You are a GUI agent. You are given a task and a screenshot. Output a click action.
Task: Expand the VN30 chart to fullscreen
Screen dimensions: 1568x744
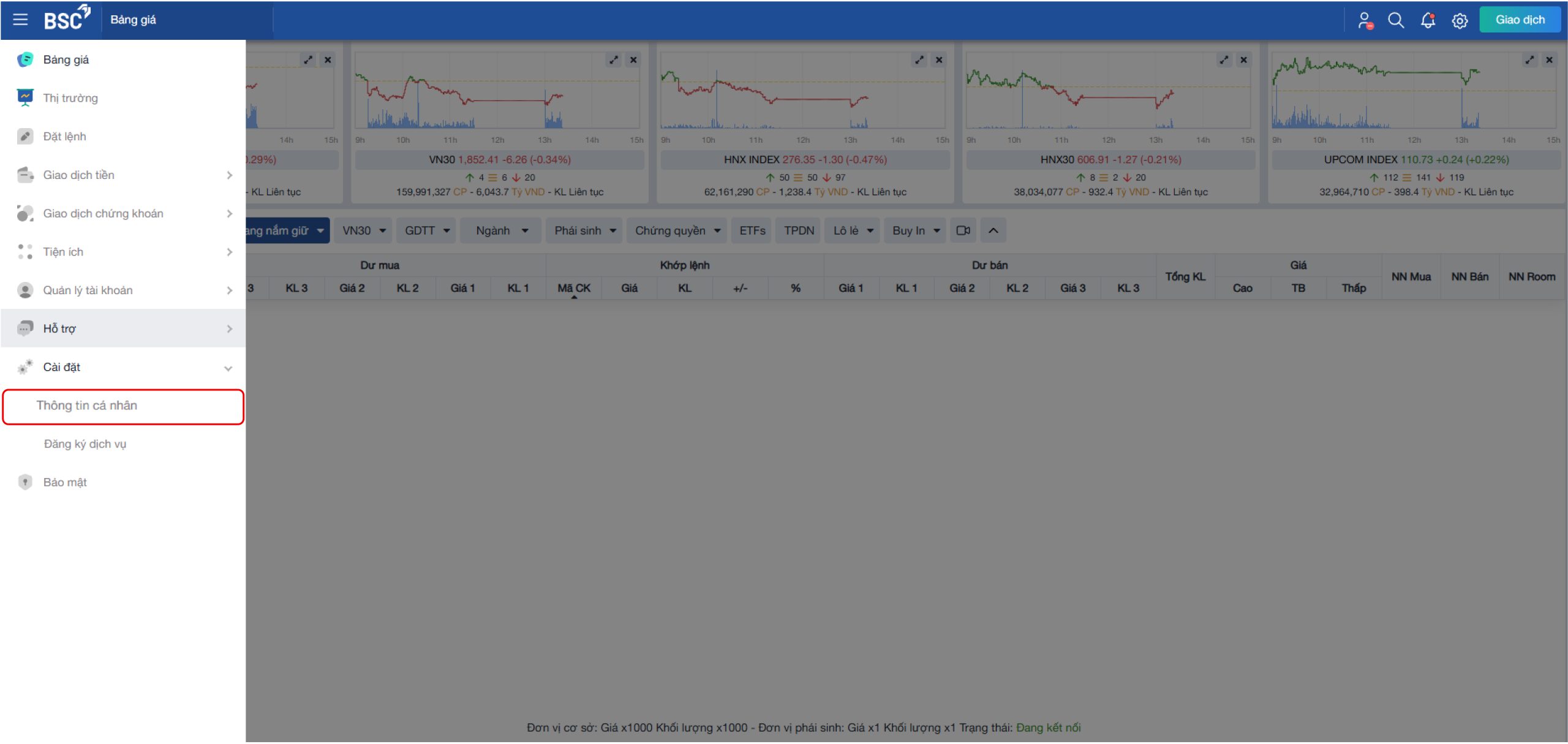click(613, 59)
